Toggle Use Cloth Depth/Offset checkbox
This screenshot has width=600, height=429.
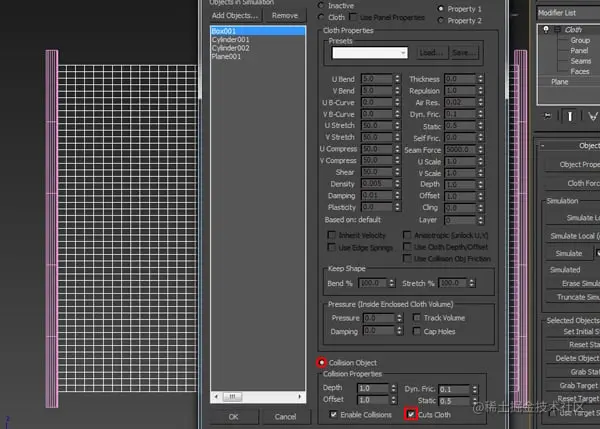[x=407, y=247]
